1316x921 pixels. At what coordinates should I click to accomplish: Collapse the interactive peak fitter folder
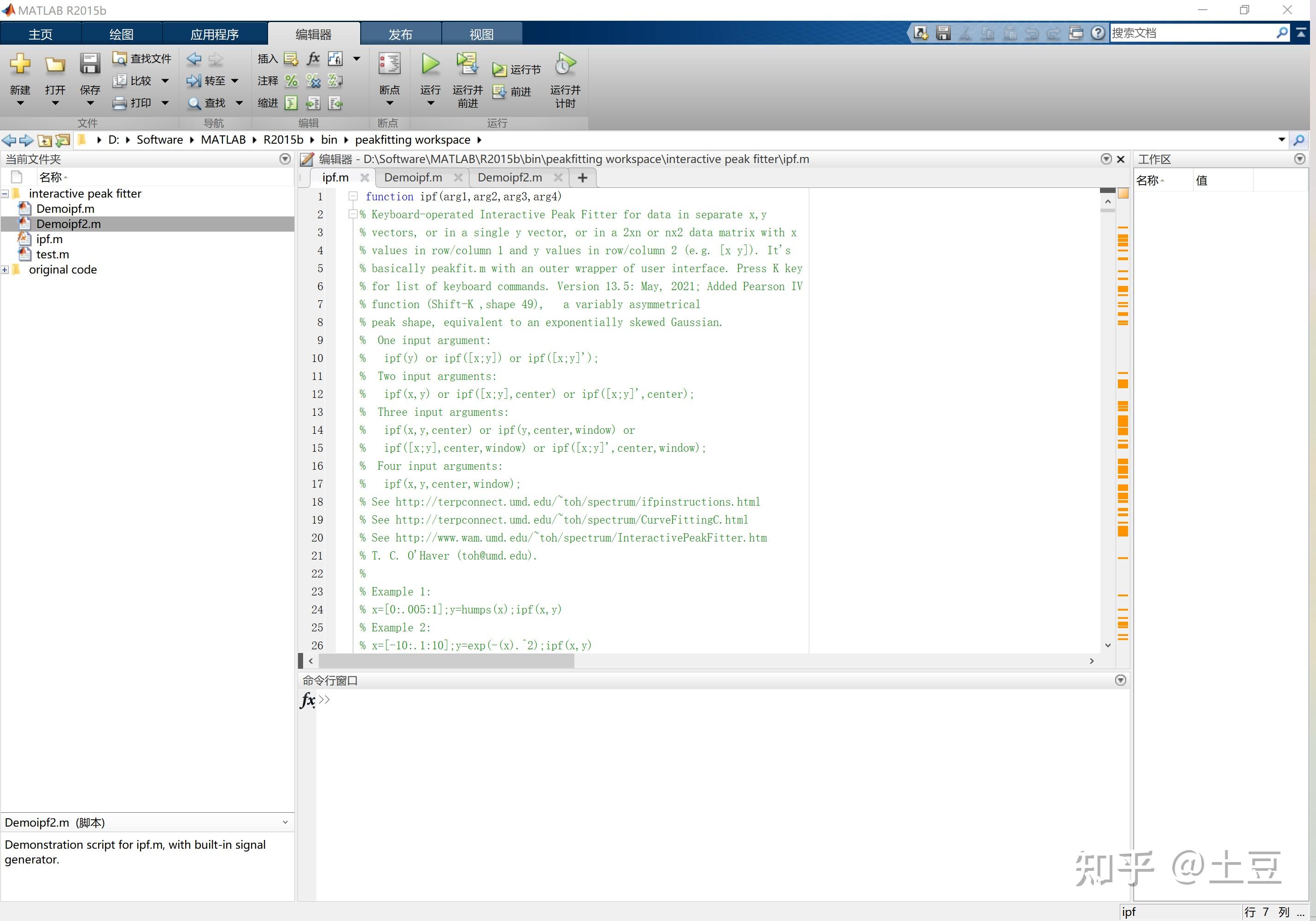pos(5,194)
